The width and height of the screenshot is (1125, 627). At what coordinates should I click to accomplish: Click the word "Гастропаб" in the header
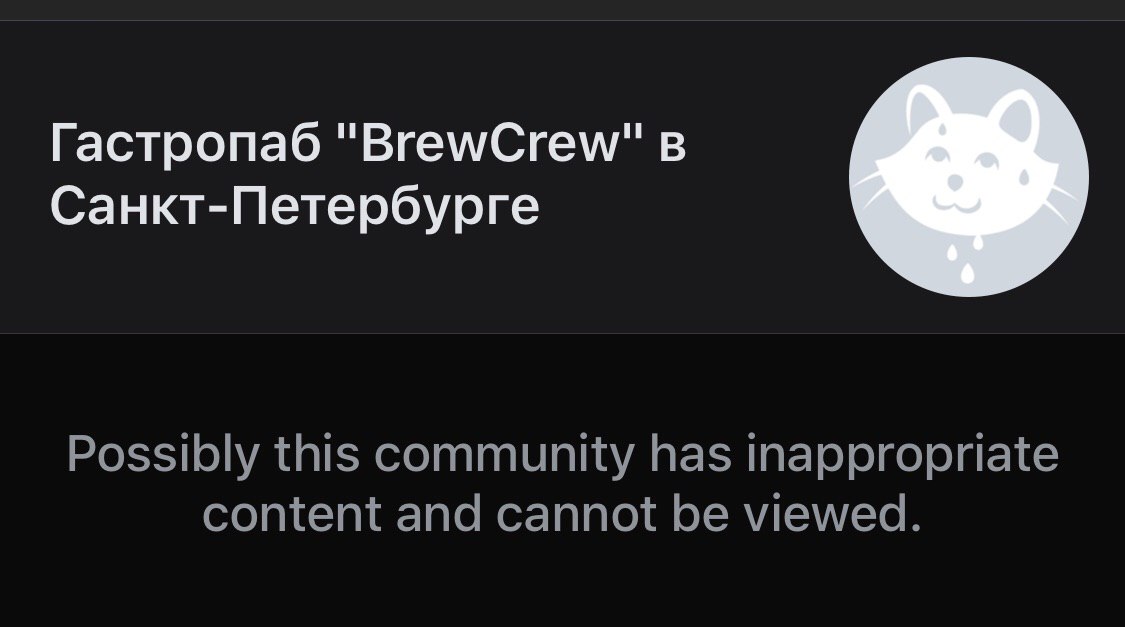(185, 143)
